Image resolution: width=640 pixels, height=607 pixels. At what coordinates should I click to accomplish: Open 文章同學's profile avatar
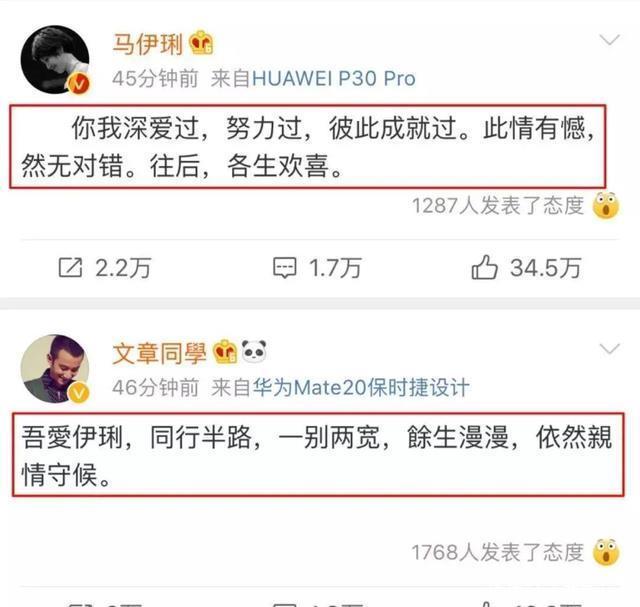(x=55, y=369)
